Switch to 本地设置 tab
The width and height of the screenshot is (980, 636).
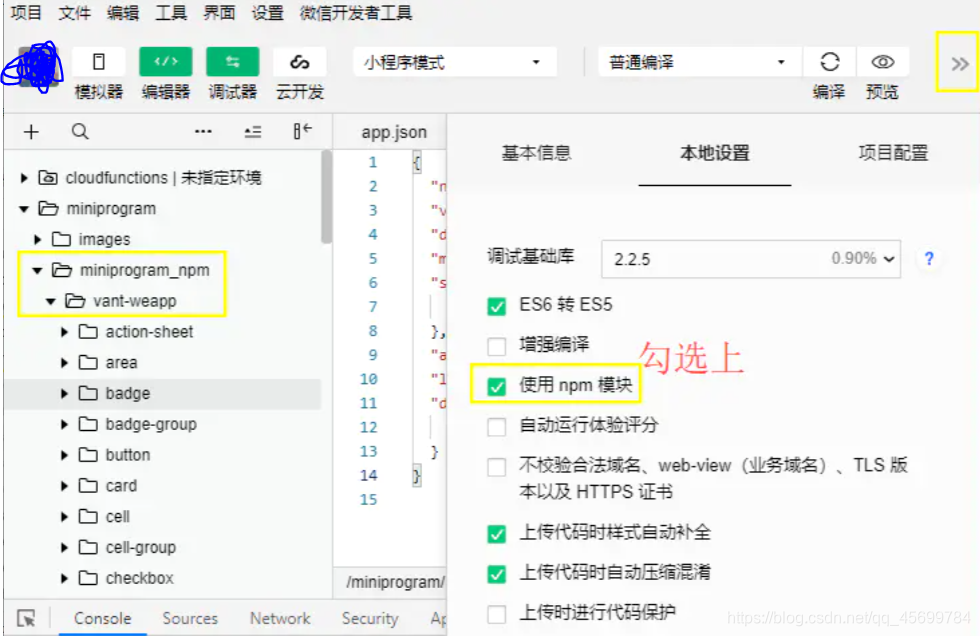(x=714, y=153)
